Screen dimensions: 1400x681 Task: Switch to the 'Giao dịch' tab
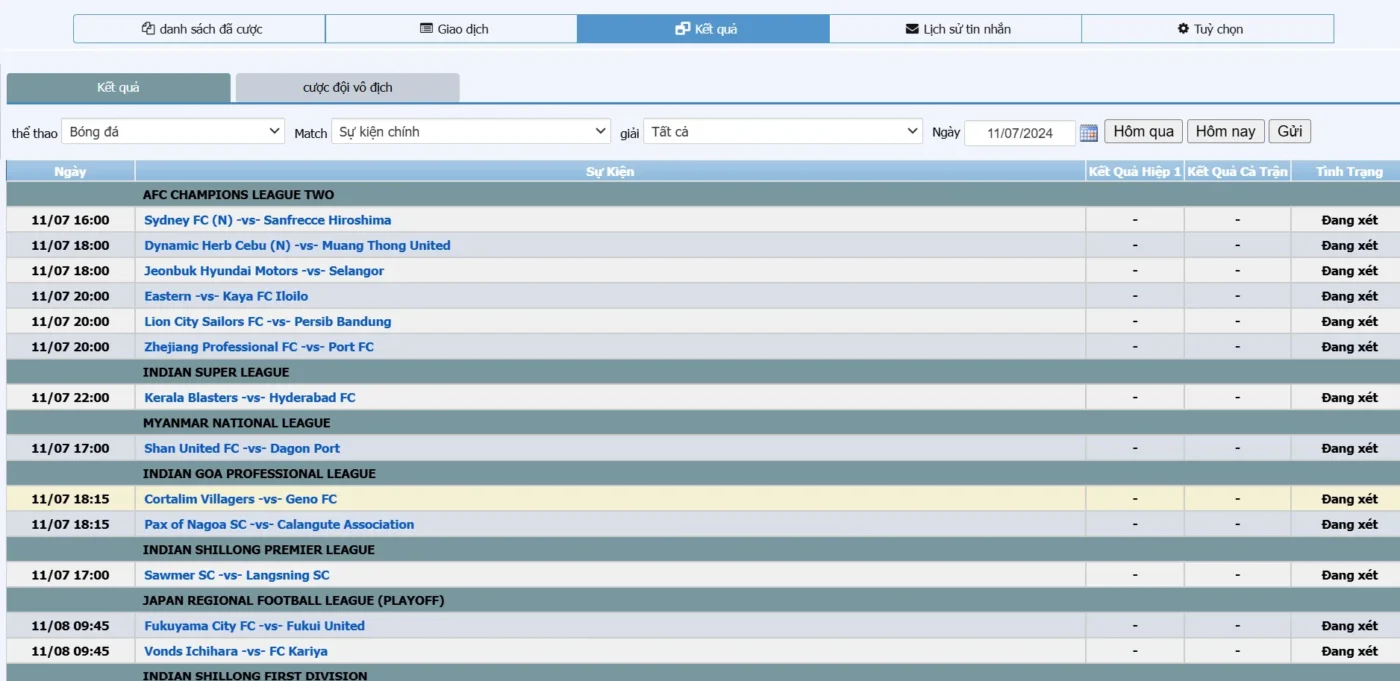(452, 29)
